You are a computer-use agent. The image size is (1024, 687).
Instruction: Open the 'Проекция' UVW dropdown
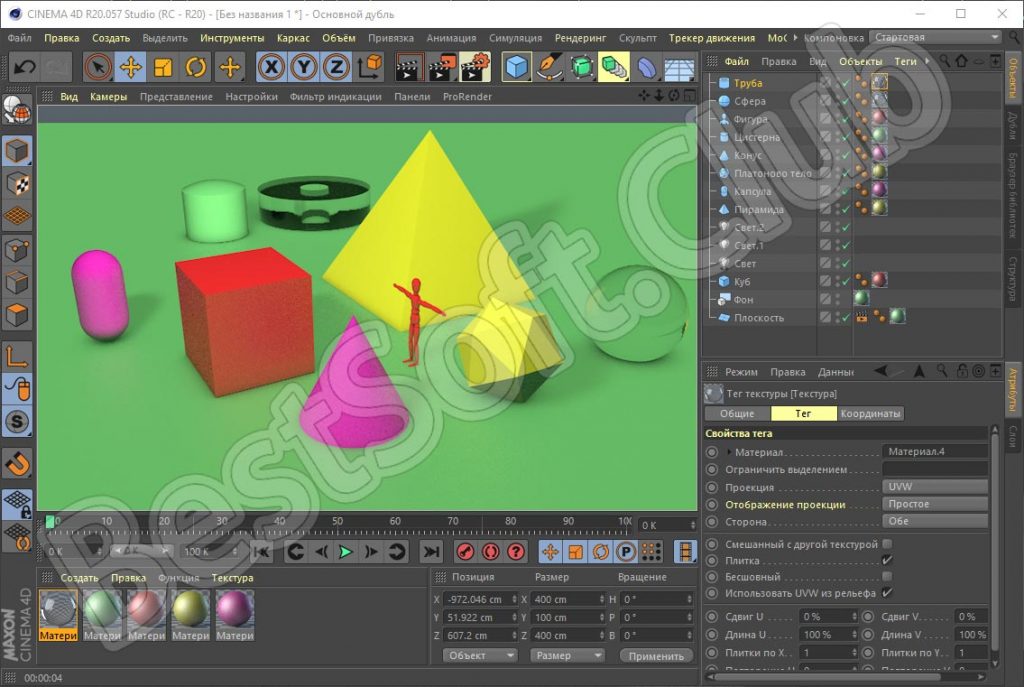935,486
